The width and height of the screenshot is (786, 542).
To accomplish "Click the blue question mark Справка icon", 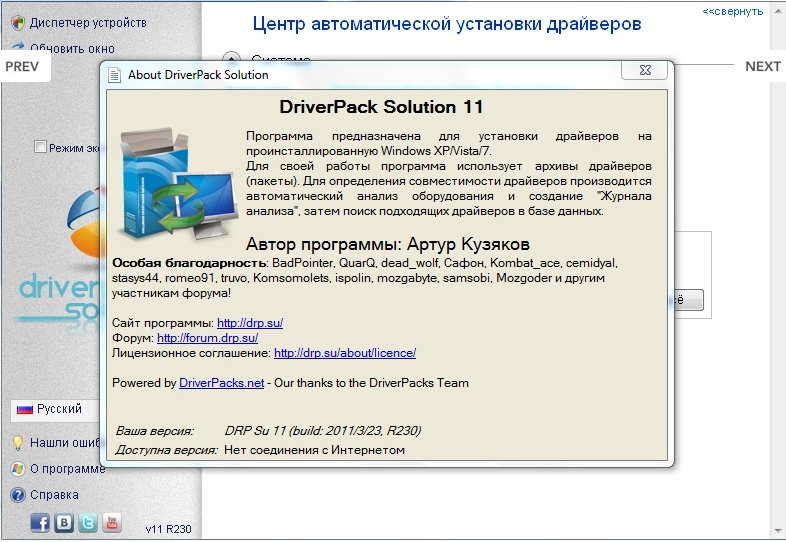I will (18, 495).
